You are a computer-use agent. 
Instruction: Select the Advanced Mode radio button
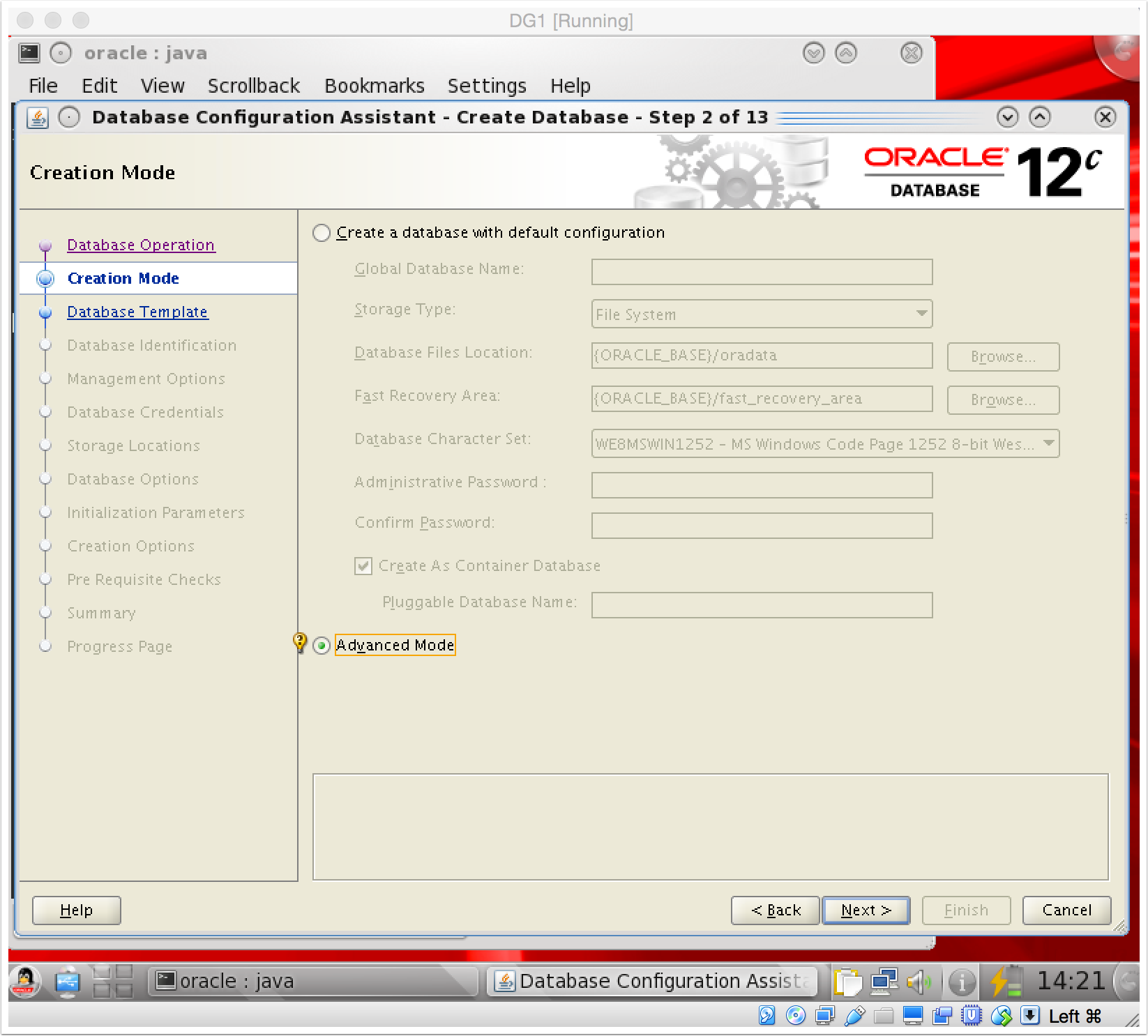click(322, 646)
